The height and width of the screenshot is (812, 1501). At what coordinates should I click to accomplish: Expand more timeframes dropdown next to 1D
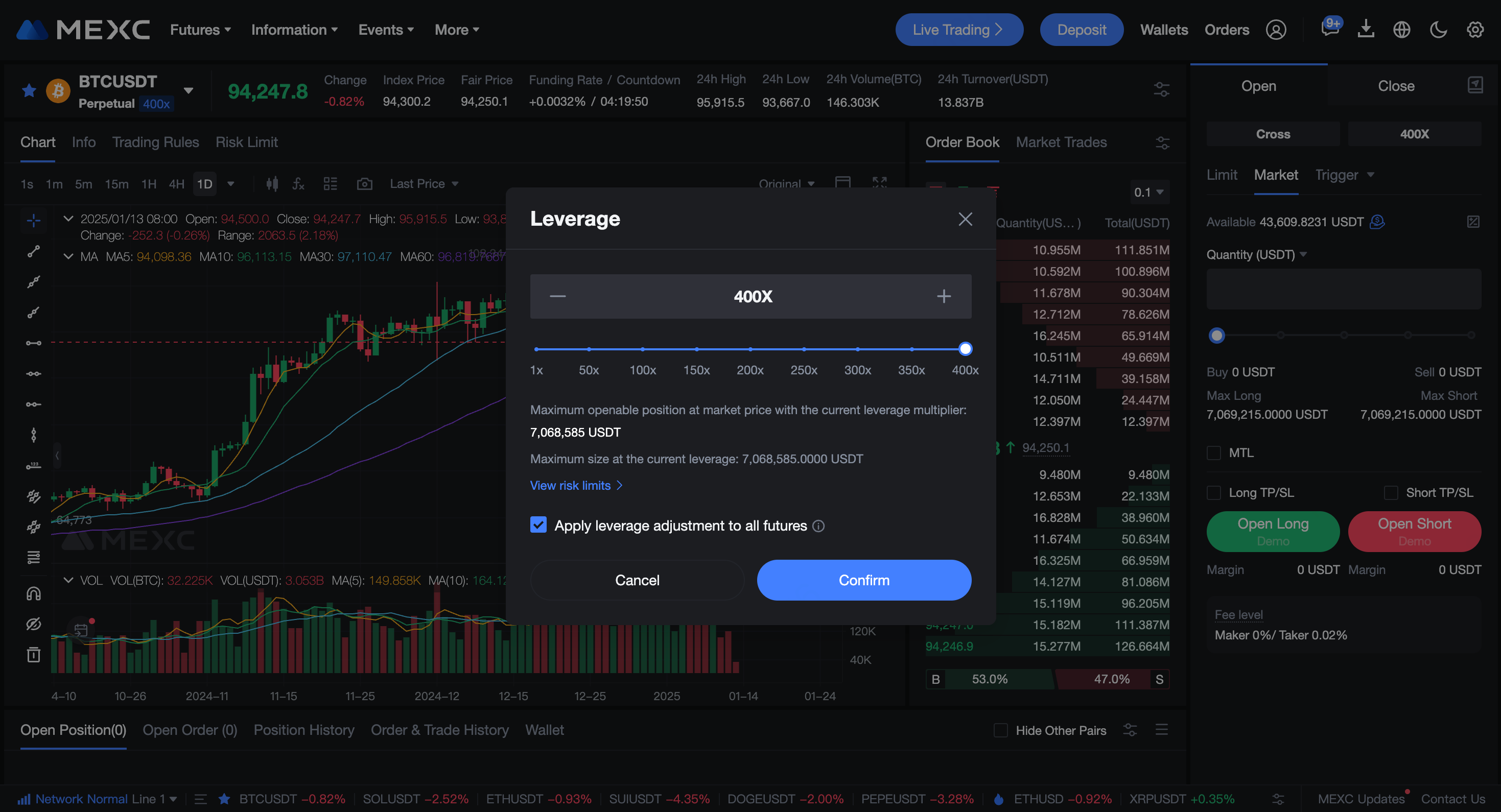tap(231, 184)
